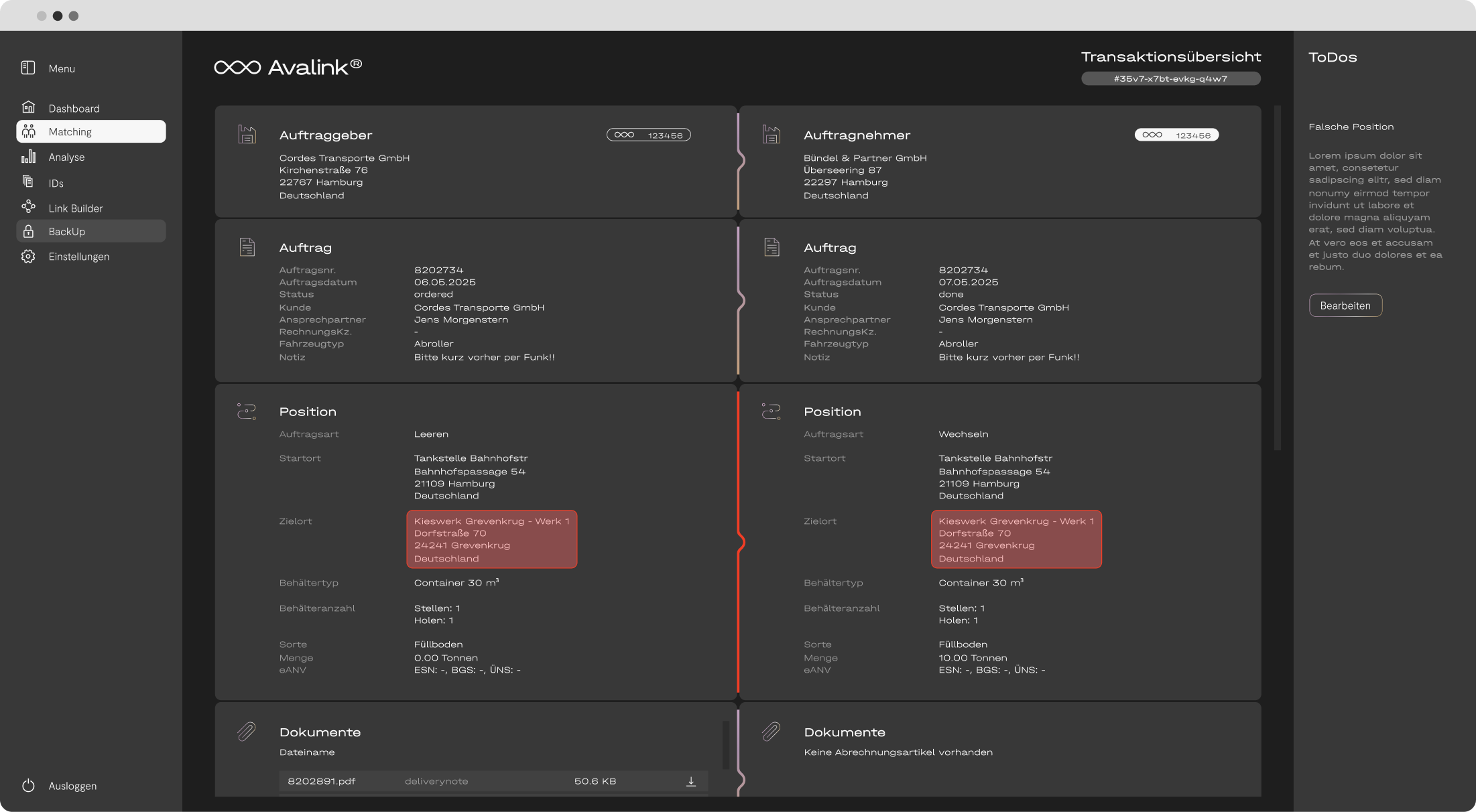Screen dimensions: 1476x812
Task: Click the paperclip icon on the Dokumente panel
Action: tap(247, 731)
